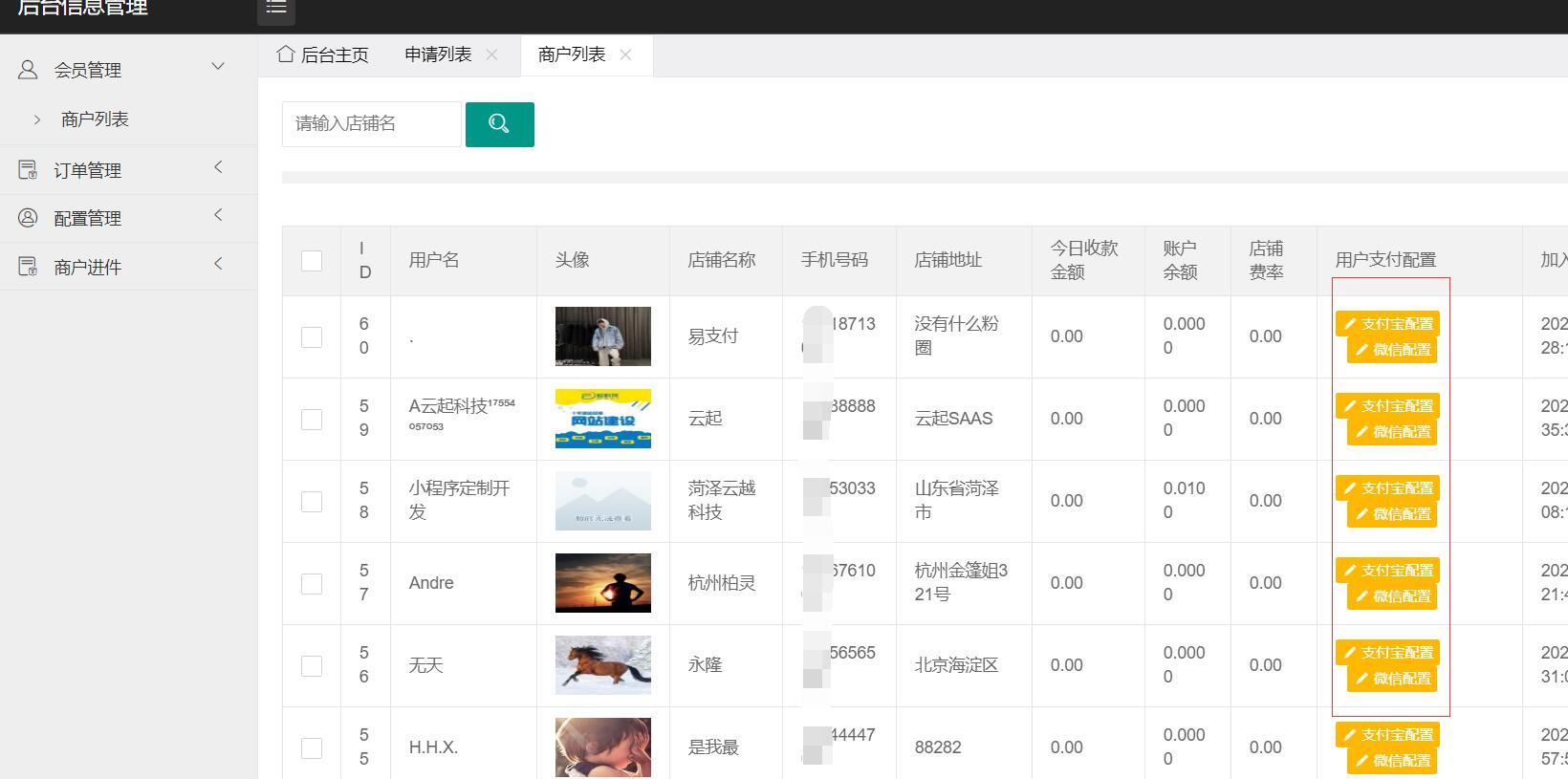The width and height of the screenshot is (1568, 779).
Task: Click the member management person icon
Action: [29, 69]
